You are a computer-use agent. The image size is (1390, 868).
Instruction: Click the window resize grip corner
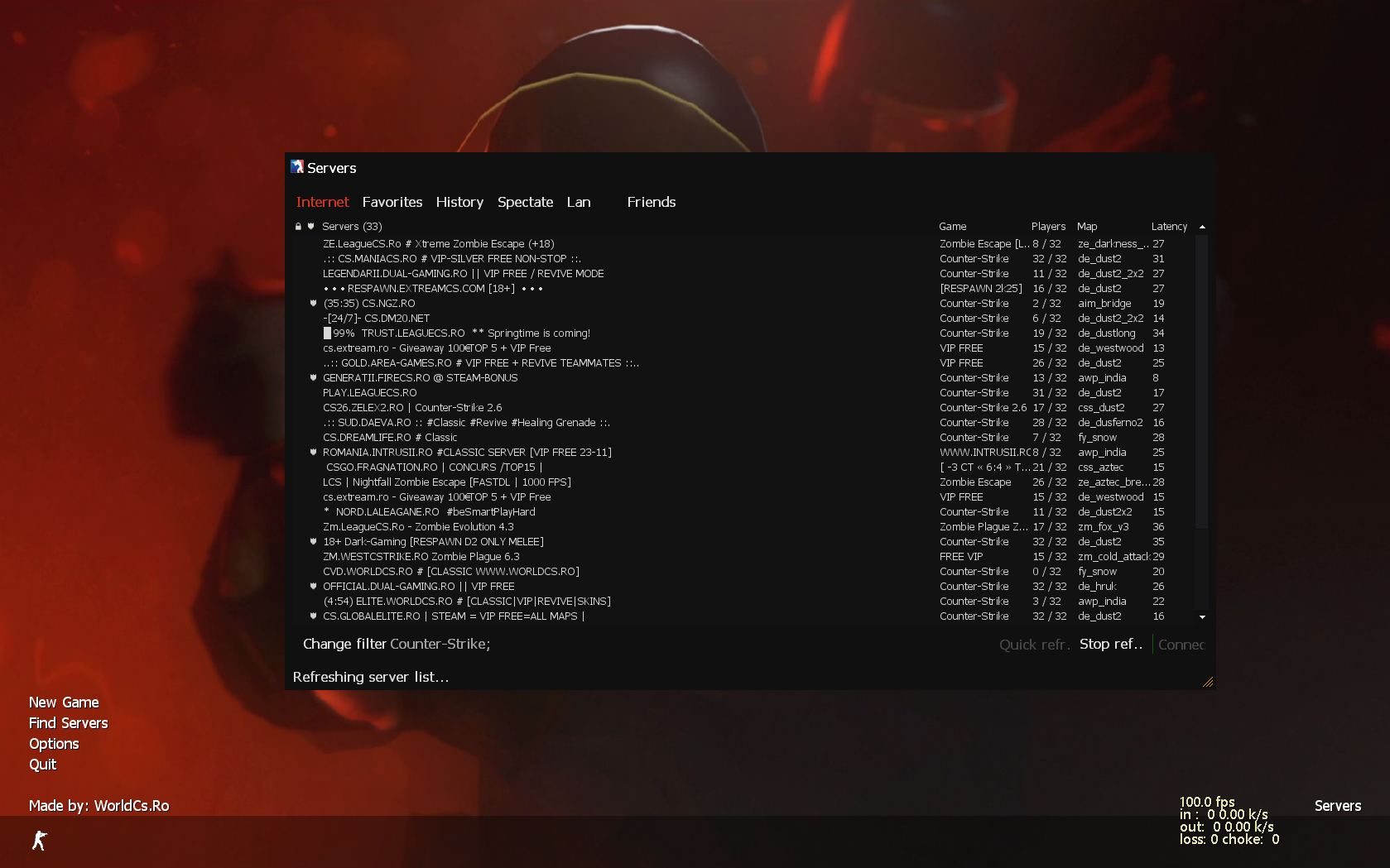tap(1208, 682)
